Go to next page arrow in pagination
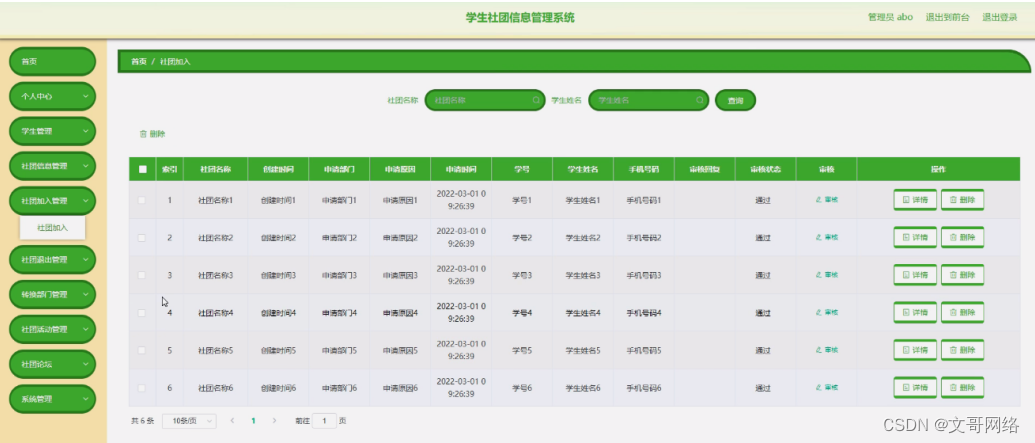 (x=275, y=421)
